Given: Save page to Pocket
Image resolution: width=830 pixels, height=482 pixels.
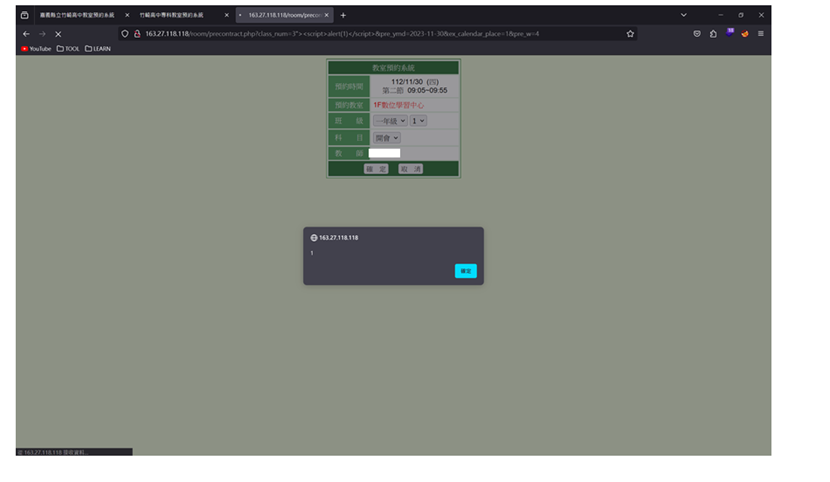Looking at the screenshot, I should (697, 34).
